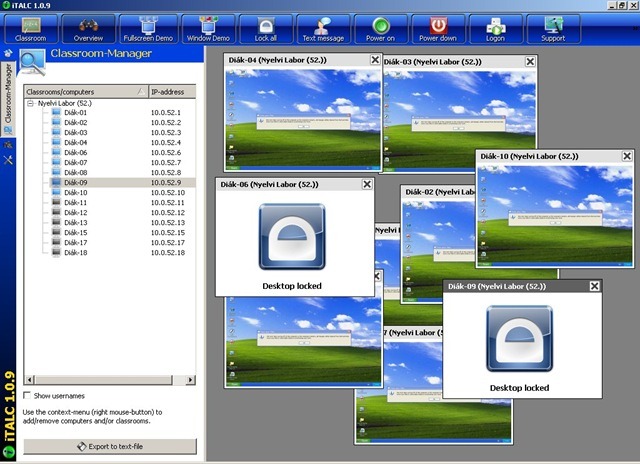Screen dimensions: 640x464
Task: Collapse the Nyelvi Labor (52.) classroom
Action: 30,102
